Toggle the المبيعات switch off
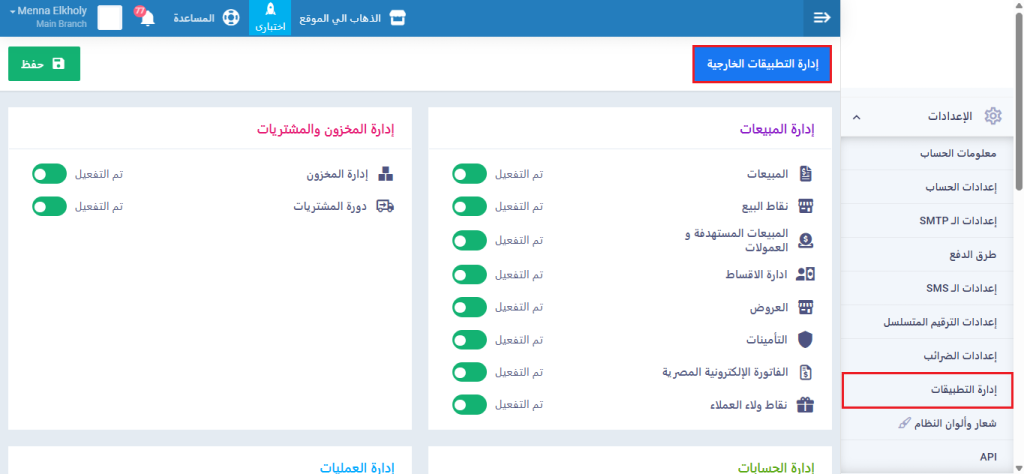This screenshot has height=474, width=1024. (469, 174)
